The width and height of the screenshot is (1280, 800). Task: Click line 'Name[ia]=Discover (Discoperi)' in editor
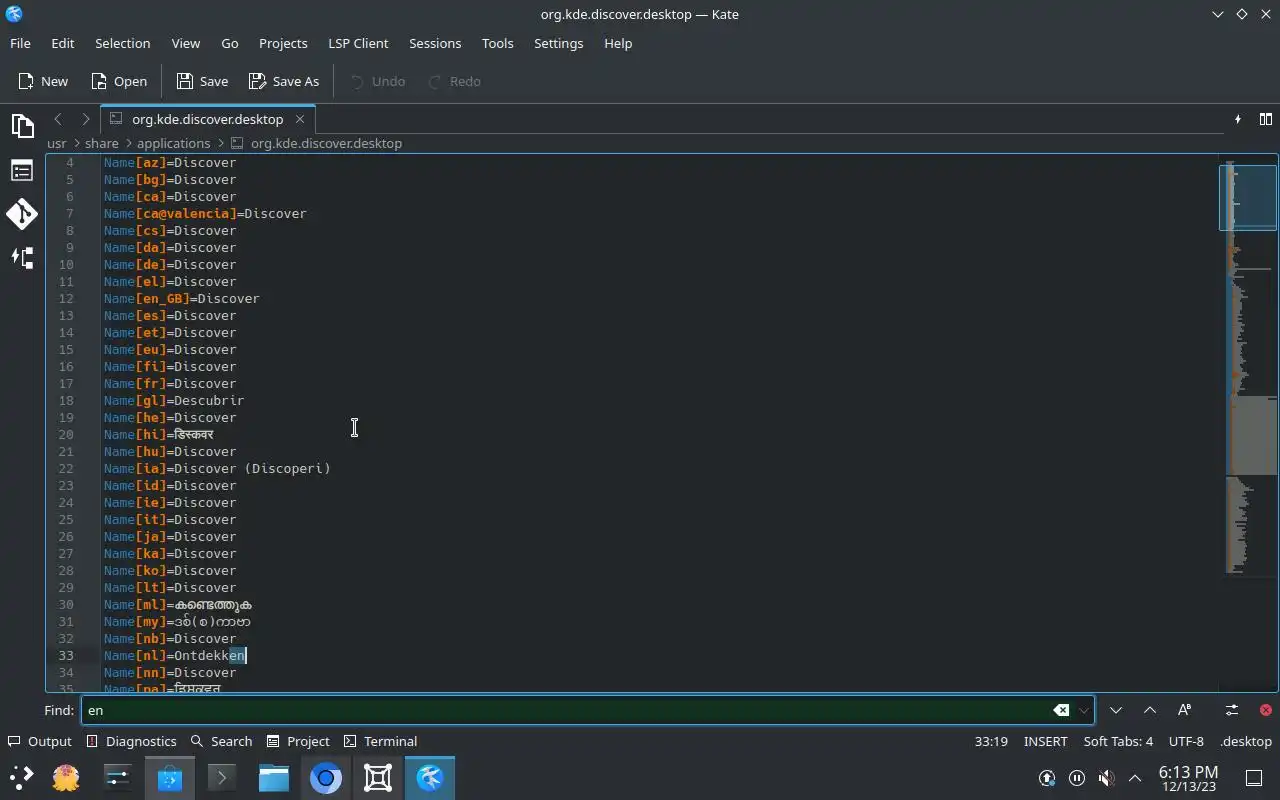coord(217,468)
